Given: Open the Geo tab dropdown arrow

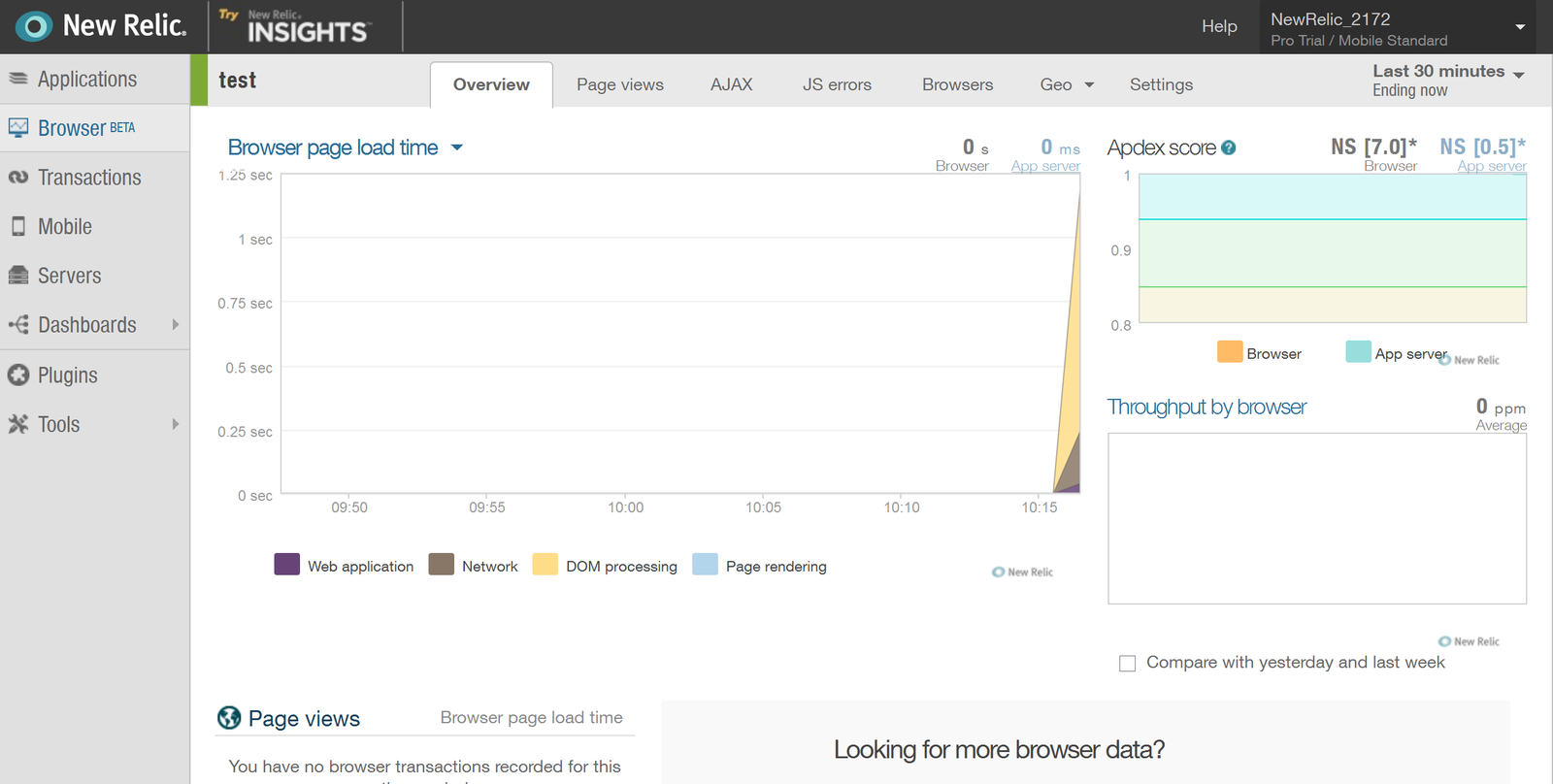Looking at the screenshot, I should 1089,85.
